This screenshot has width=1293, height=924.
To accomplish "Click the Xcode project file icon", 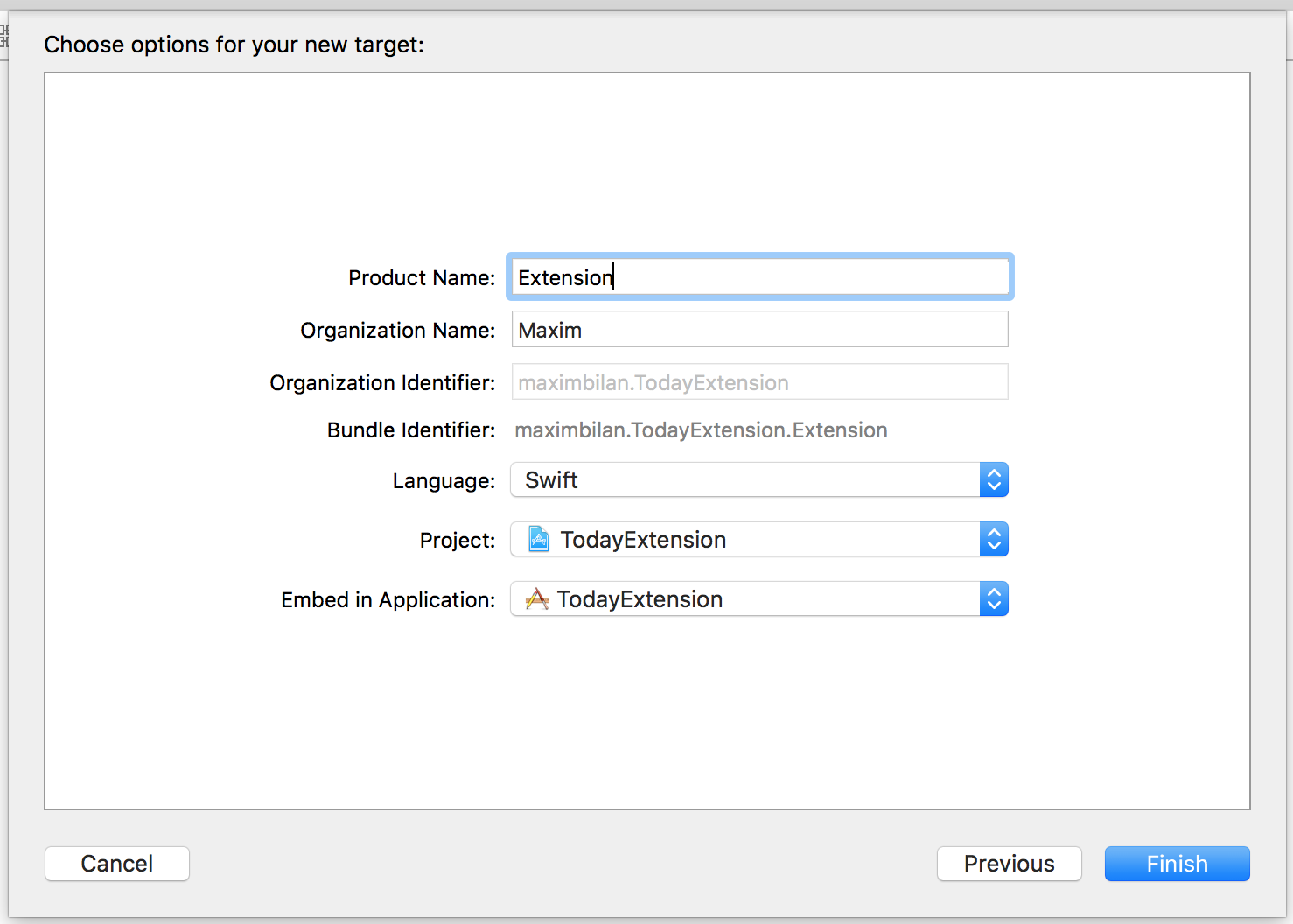I will point(539,540).
